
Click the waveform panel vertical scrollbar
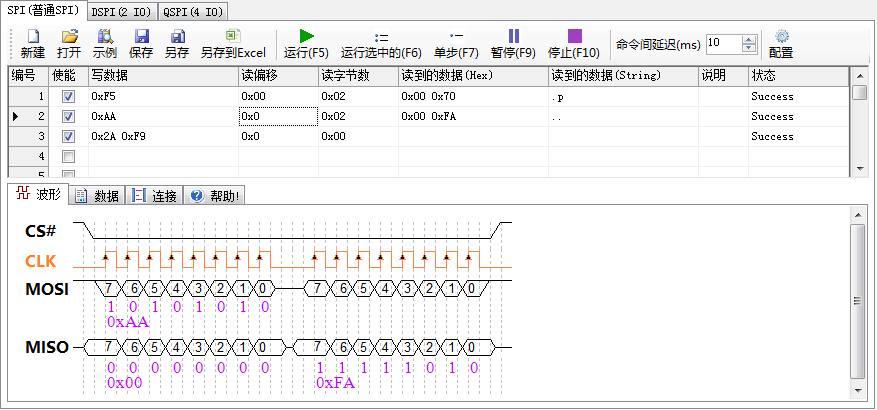tap(858, 301)
